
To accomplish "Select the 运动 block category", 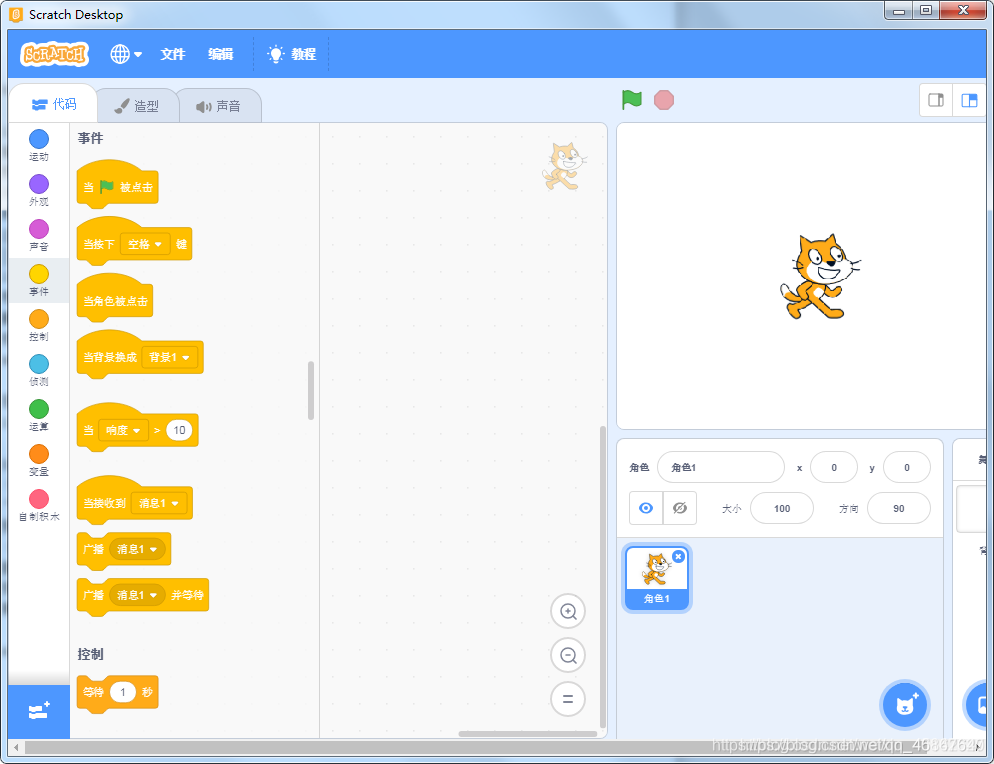I will pos(39,145).
